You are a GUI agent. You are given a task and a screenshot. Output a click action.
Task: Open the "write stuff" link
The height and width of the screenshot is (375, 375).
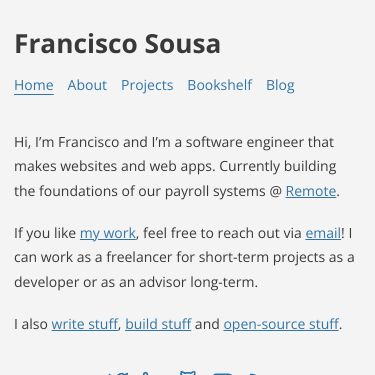tap(85, 324)
